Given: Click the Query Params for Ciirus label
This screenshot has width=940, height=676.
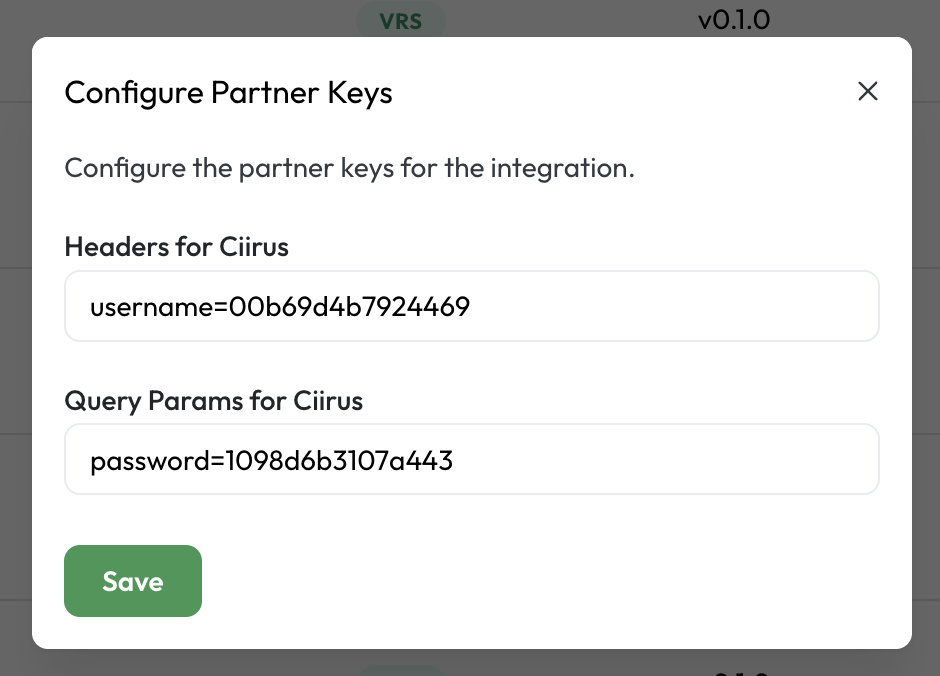Looking at the screenshot, I should 213,401.
